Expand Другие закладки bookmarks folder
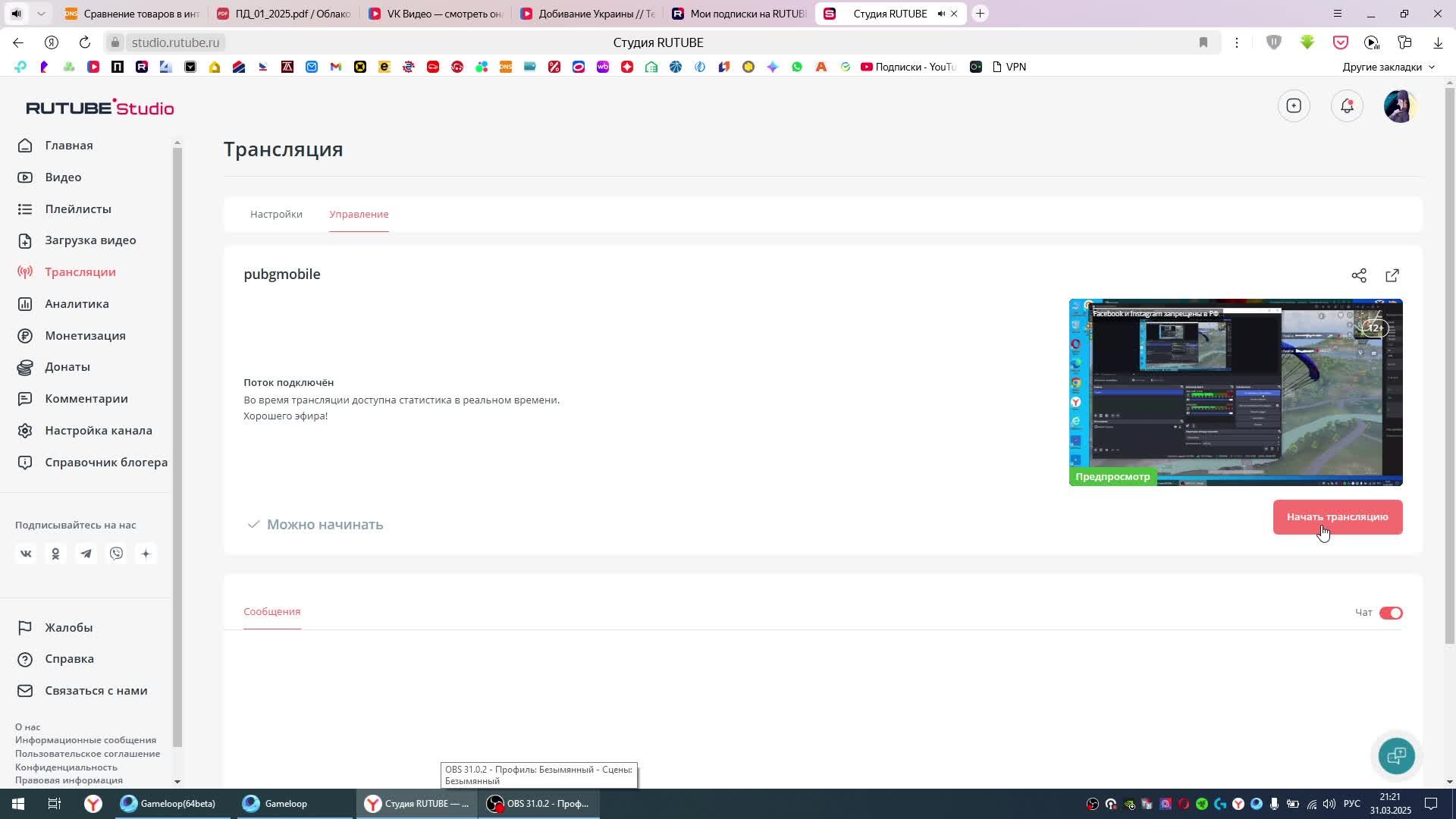 point(1388,67)
